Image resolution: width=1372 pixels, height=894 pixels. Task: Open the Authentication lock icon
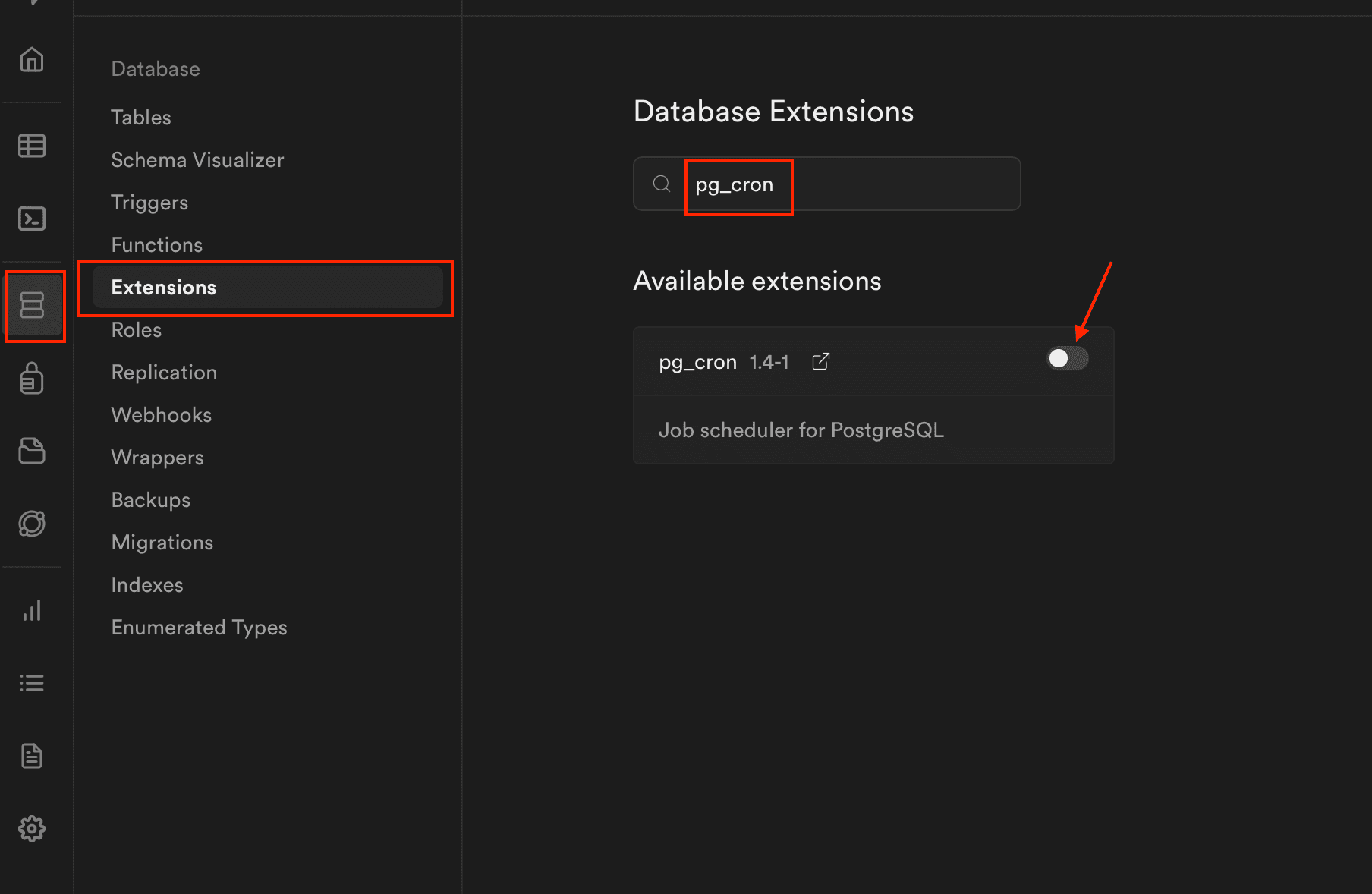(x=32, y=378)
